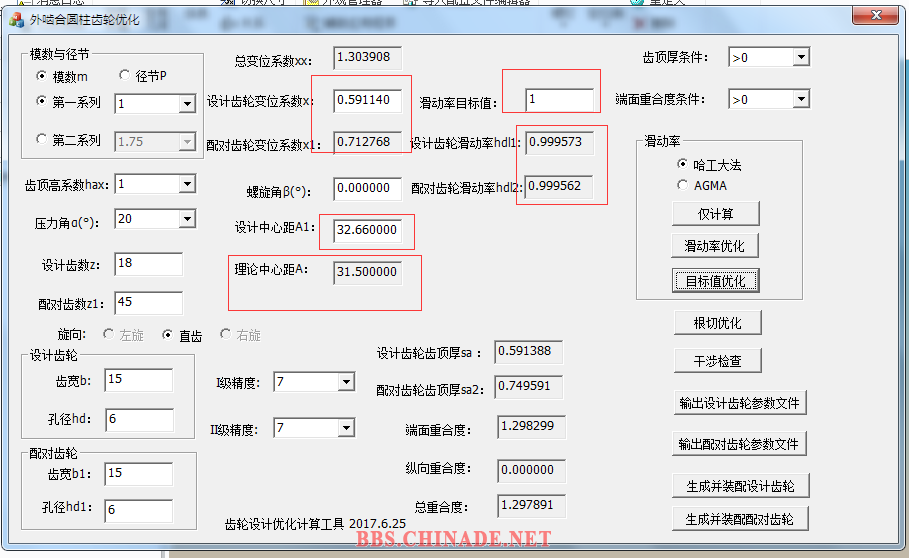Click the design gear 齿宽b field
This screenshot has height=558, width=909.
coord(139,380)
